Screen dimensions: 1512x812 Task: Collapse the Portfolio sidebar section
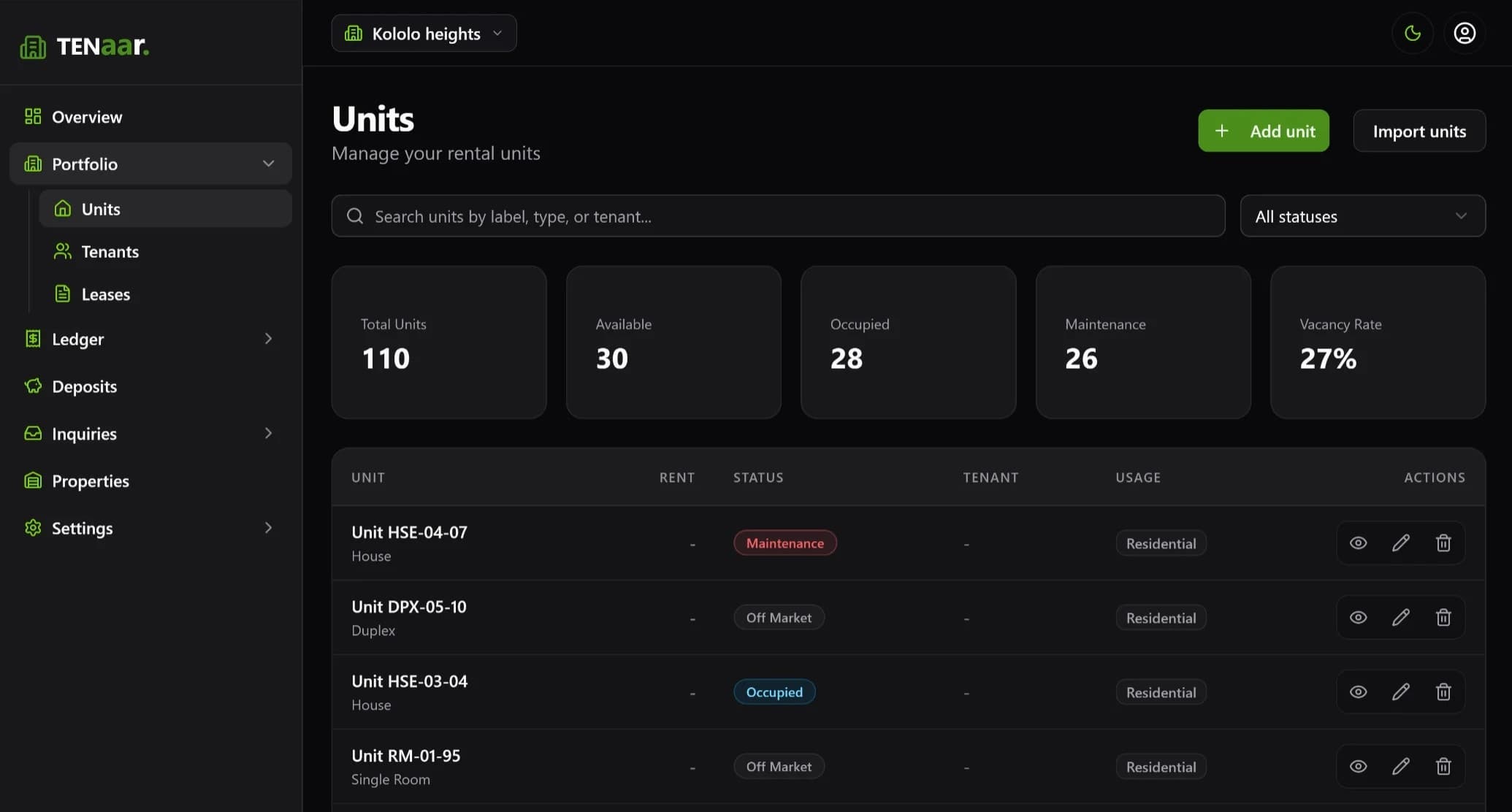(268, 164)
